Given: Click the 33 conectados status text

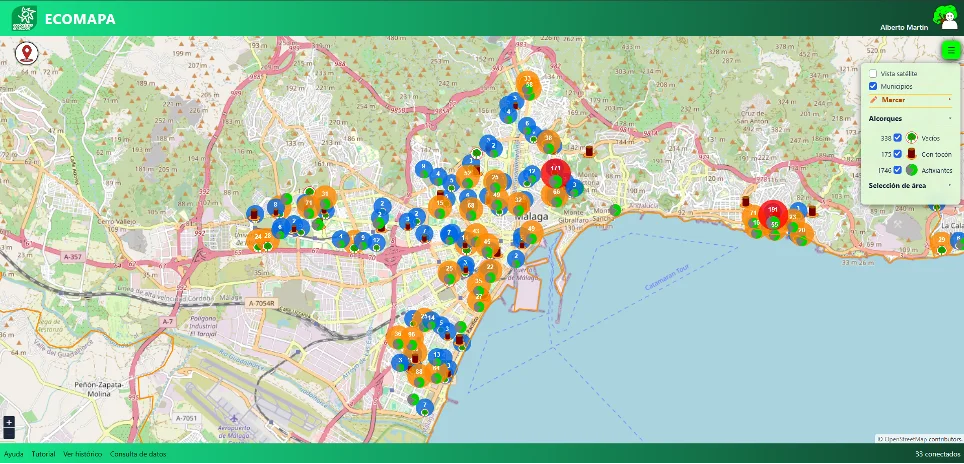Looking at the screenshot, I should [937, 454].
